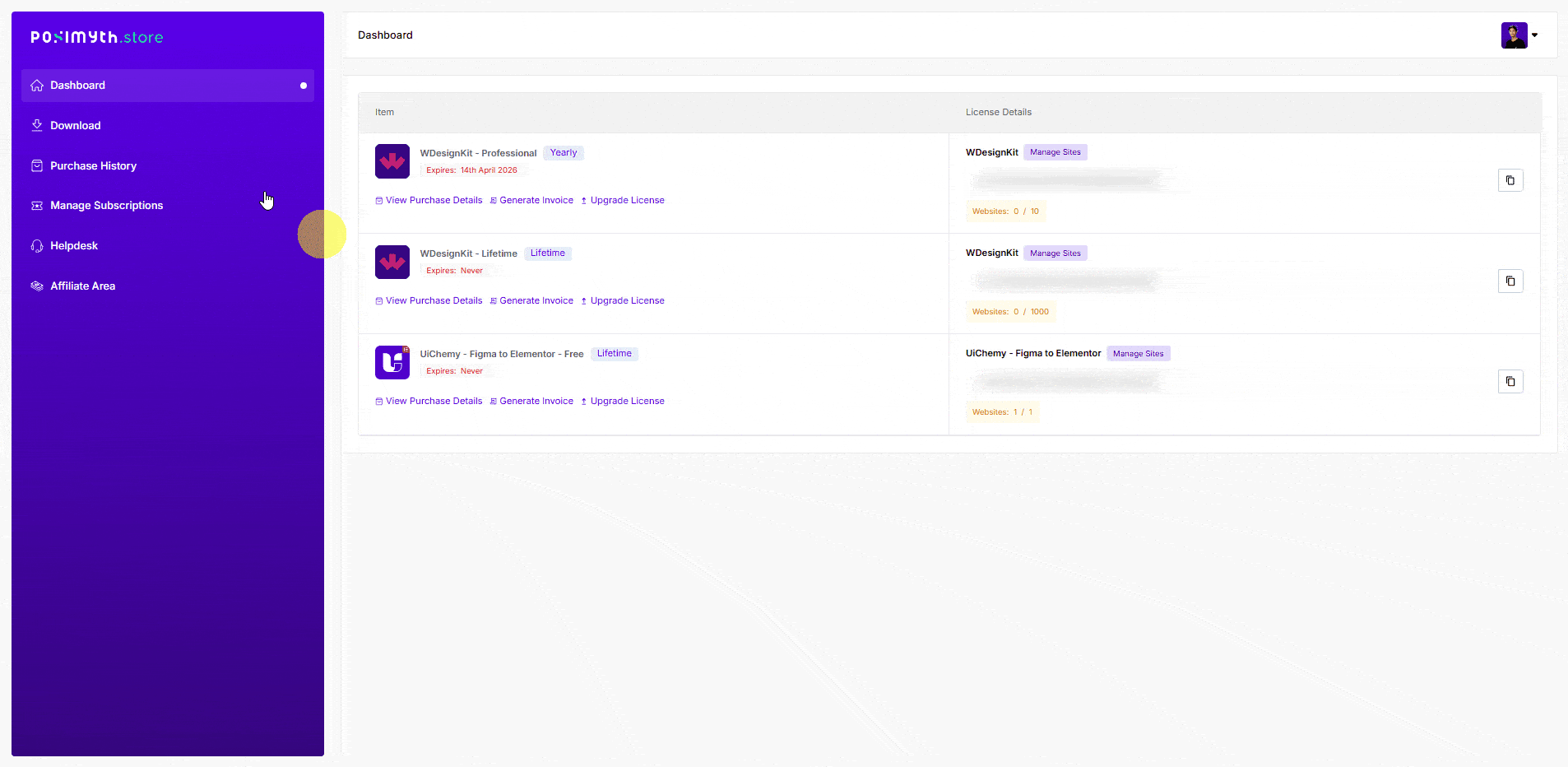The image size is (1568, 767).
Task: Upgrade License for WDesignKit Lifetime
Action: click(623, 300)
